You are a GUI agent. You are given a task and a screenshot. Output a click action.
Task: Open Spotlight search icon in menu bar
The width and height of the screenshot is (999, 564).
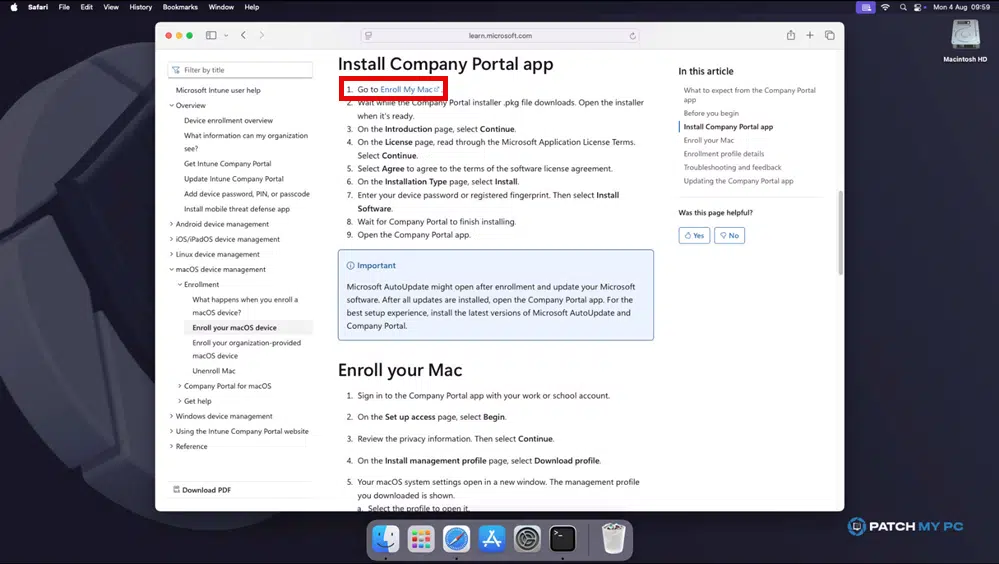(903, 7)
